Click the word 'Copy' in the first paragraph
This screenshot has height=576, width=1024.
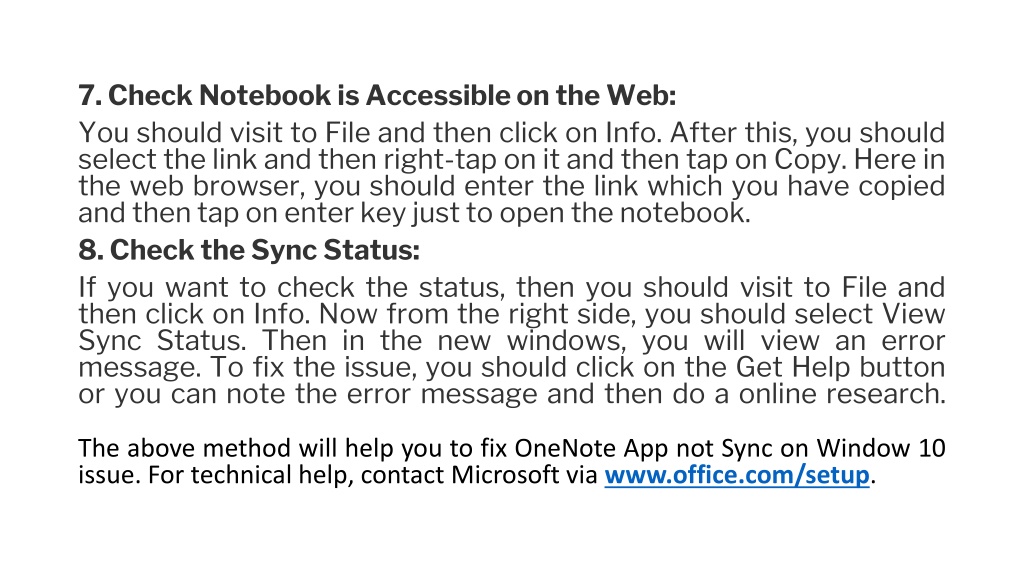[808, 160]
